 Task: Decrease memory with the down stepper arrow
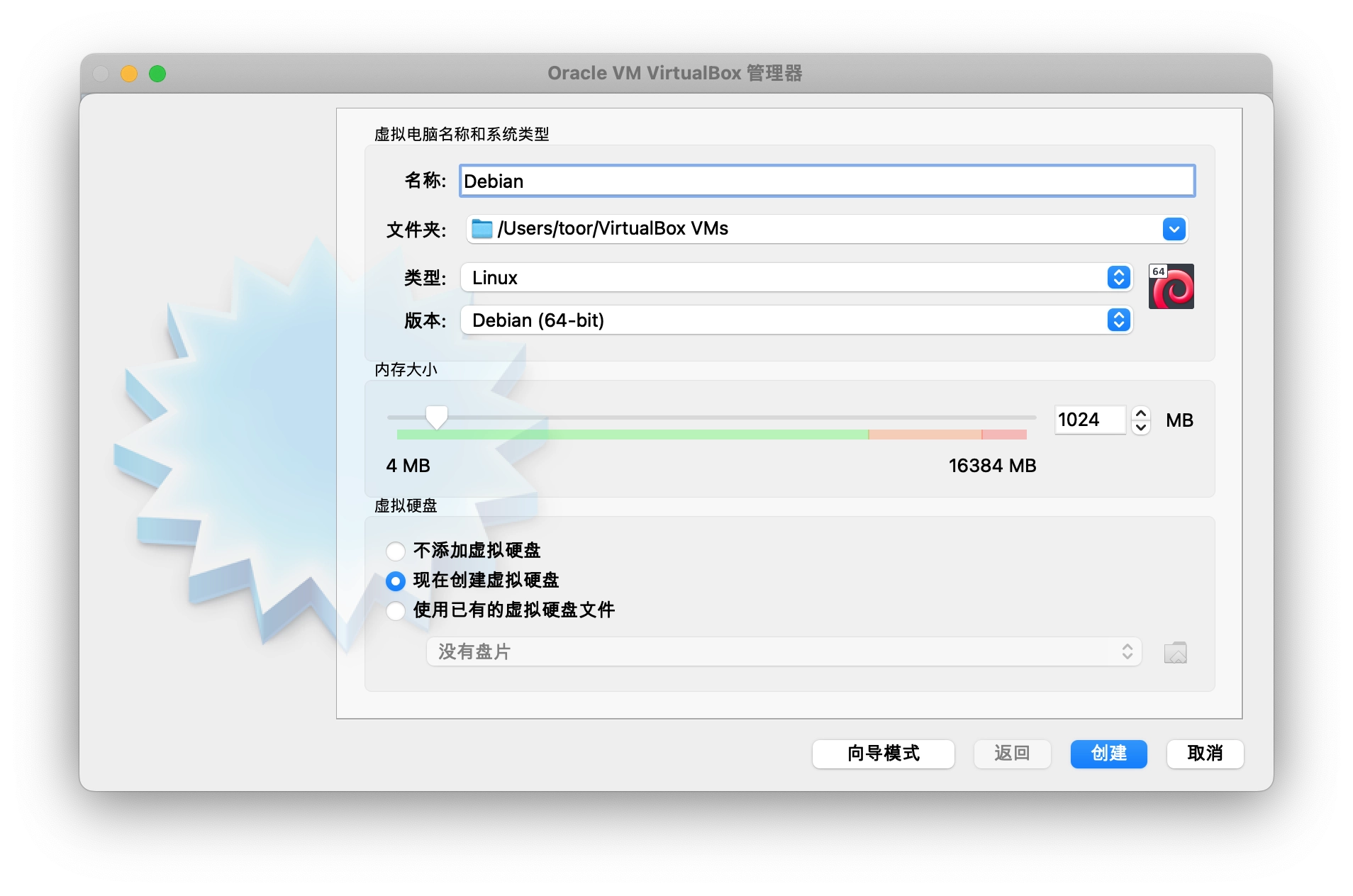1140,427
